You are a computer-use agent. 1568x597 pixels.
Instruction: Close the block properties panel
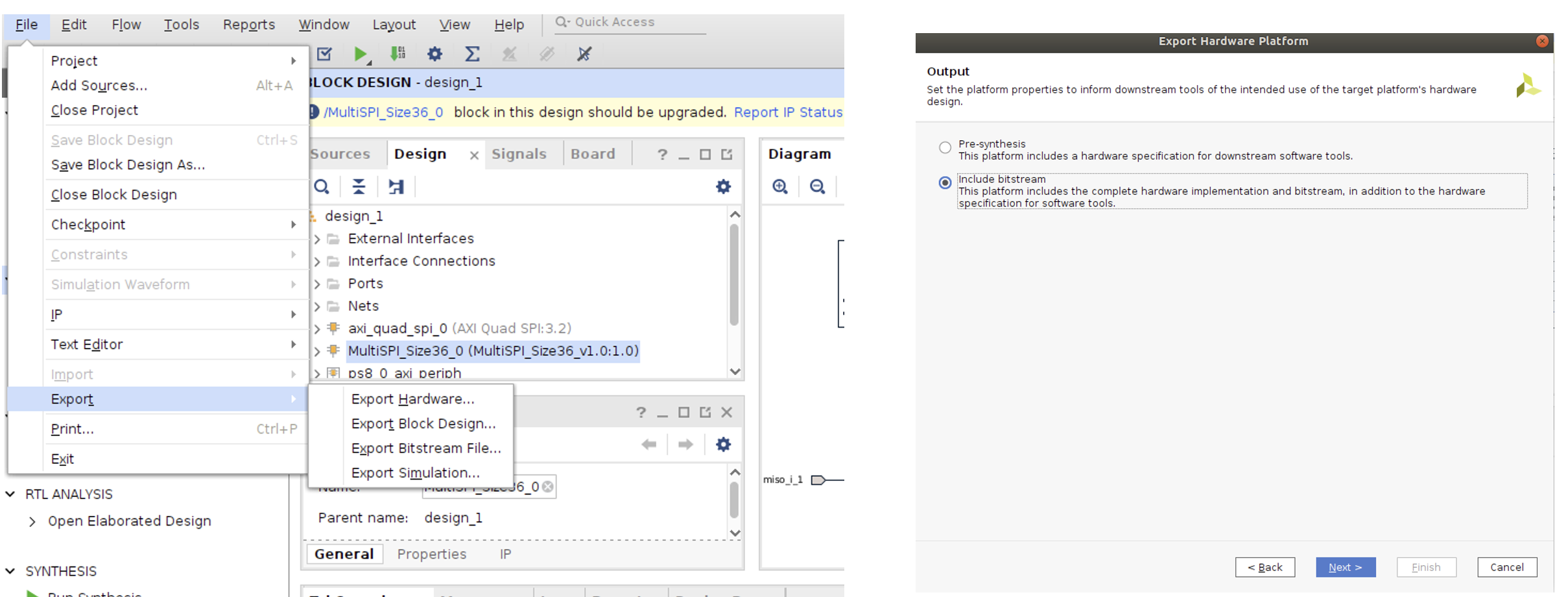pyautogui.click(x=727, y=413)
